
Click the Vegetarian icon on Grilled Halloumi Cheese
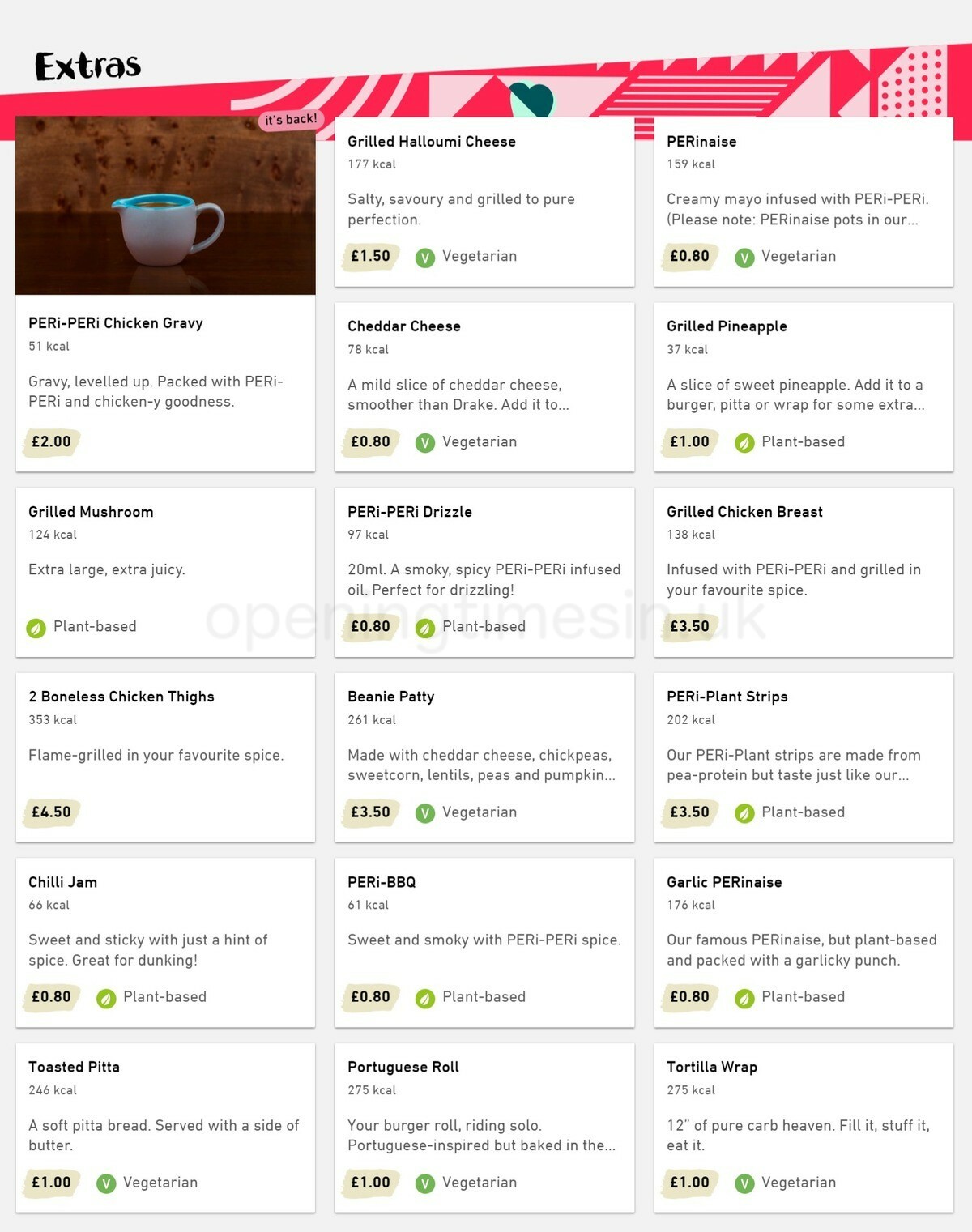pyautogui.click(x=424, y=256)
